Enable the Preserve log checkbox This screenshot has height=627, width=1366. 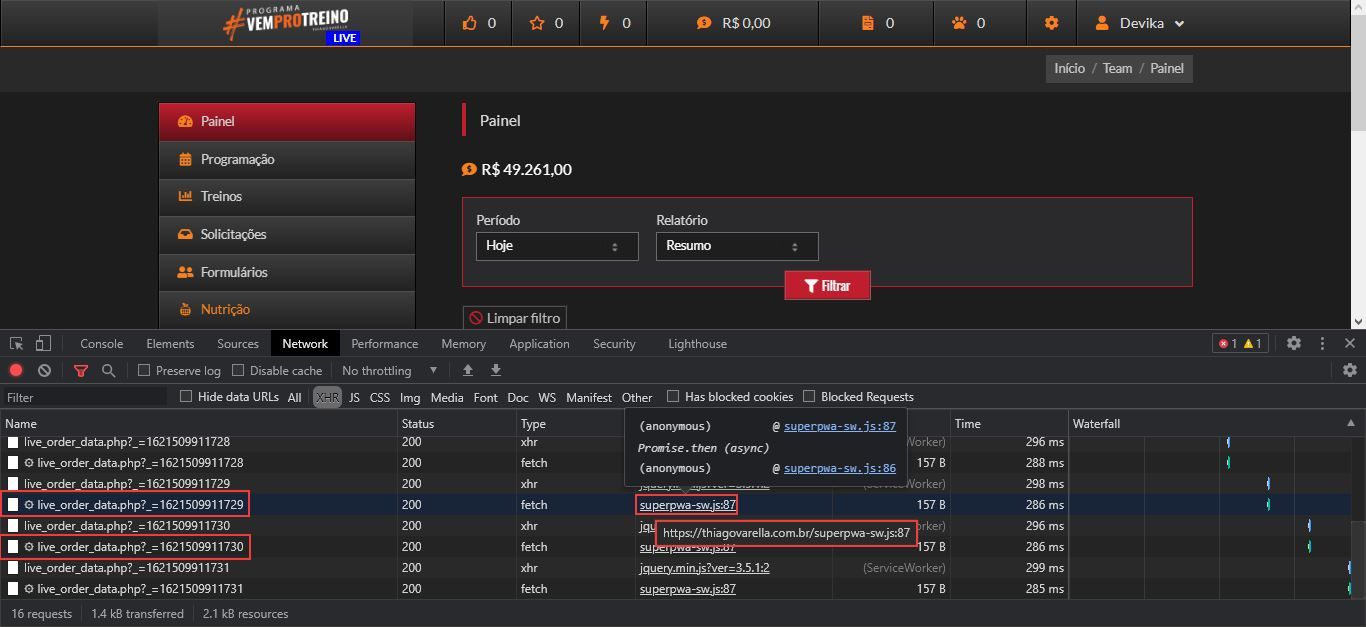pyautogui.click(x=144, y=370)
